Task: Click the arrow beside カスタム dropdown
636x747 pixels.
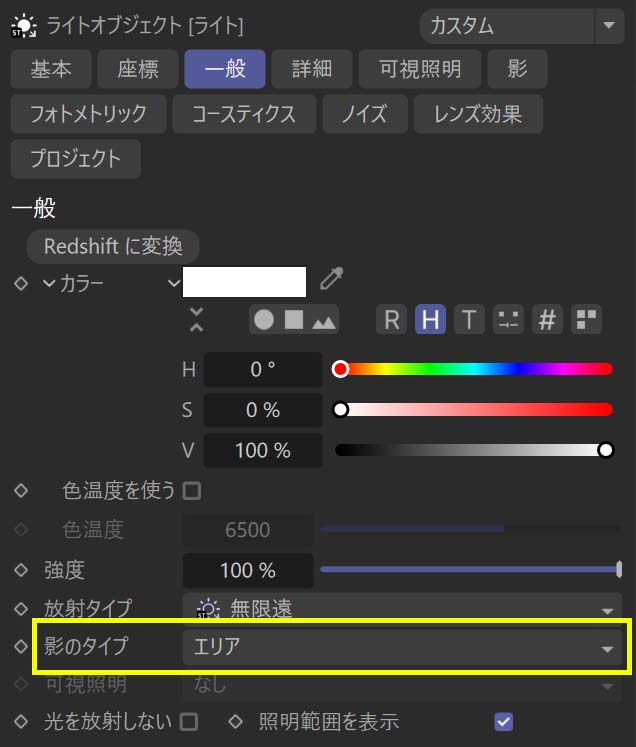Action: (x=609, y=25)
